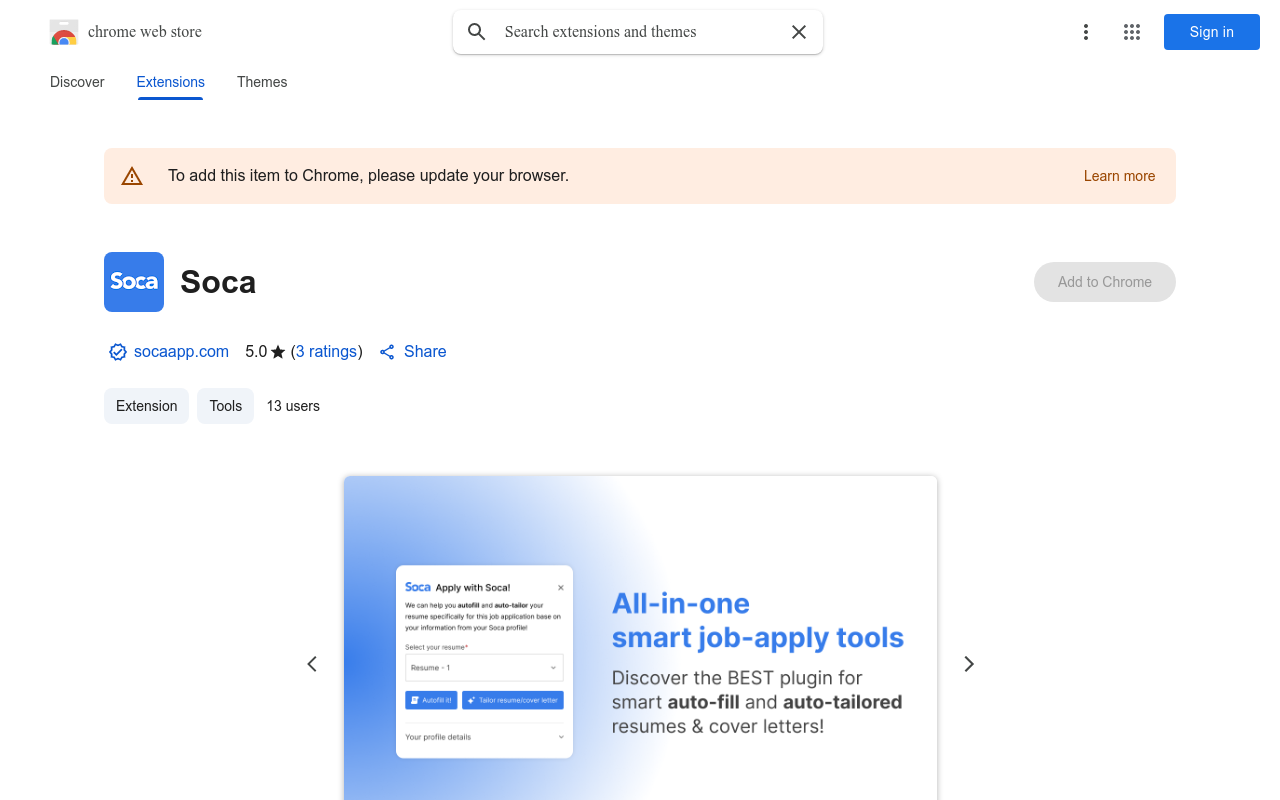Open the Learn more link
The image size is (1280, 800).
click(x=1119, y=176)
